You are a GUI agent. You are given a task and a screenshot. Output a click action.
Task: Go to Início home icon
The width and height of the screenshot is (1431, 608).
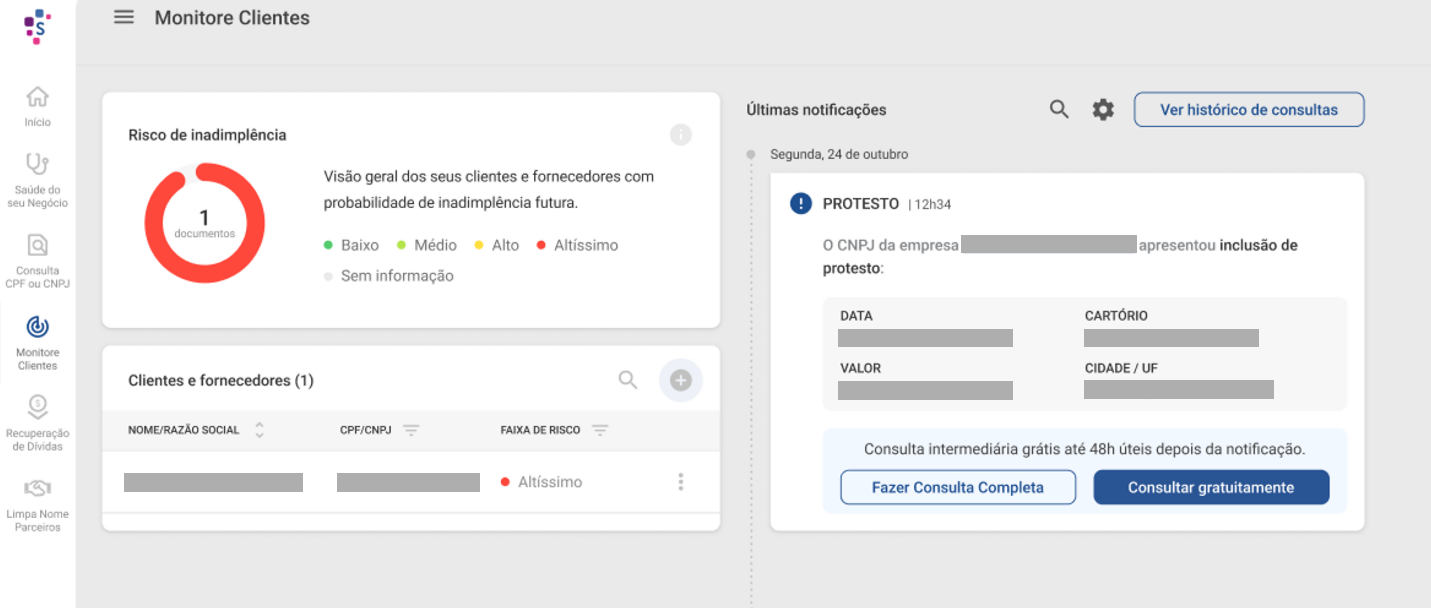(x=37, y=97)
